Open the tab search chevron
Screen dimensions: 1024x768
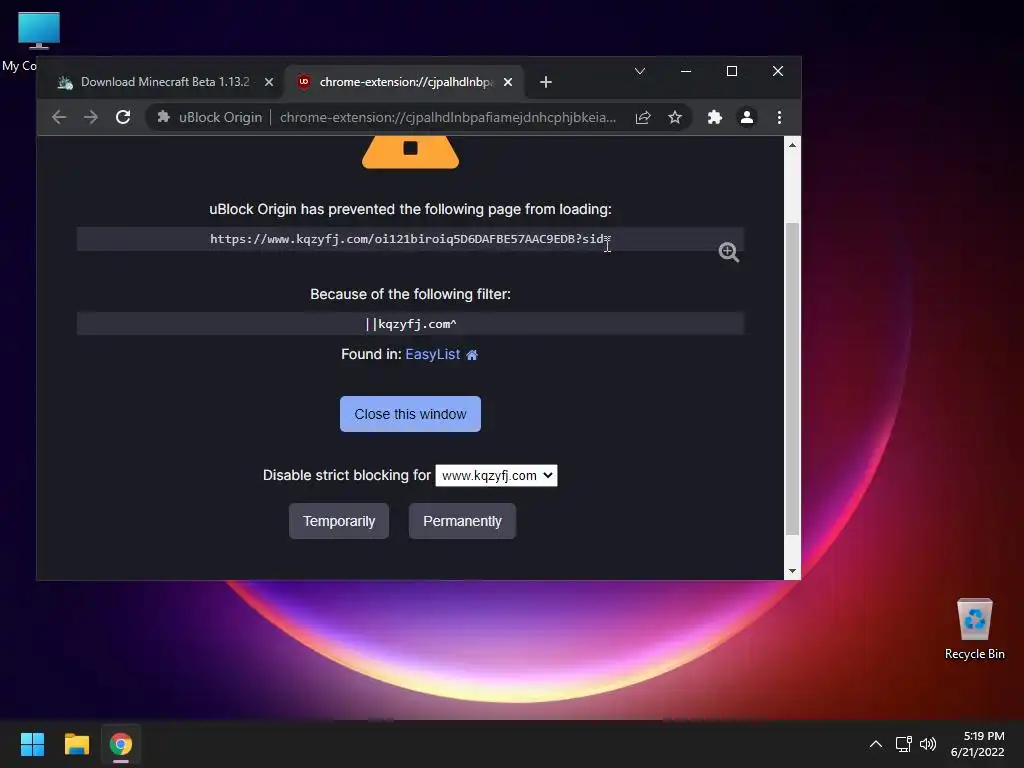(640, 71)
